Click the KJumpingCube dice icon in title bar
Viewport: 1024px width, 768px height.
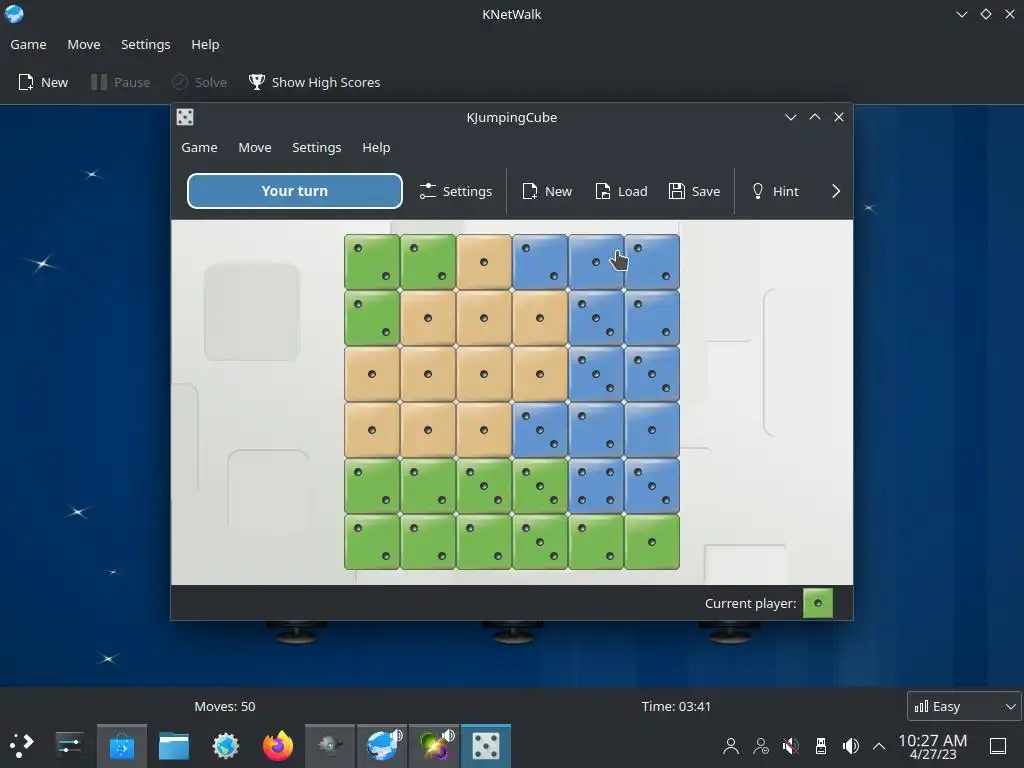185,117
